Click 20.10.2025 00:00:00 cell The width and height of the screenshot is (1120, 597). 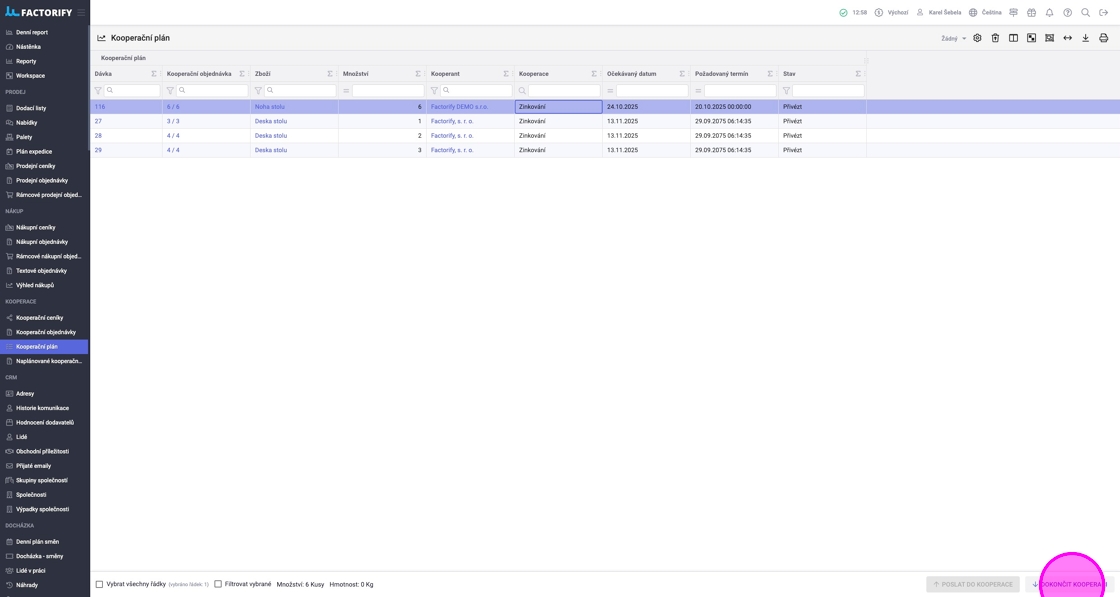coord(734,106)
